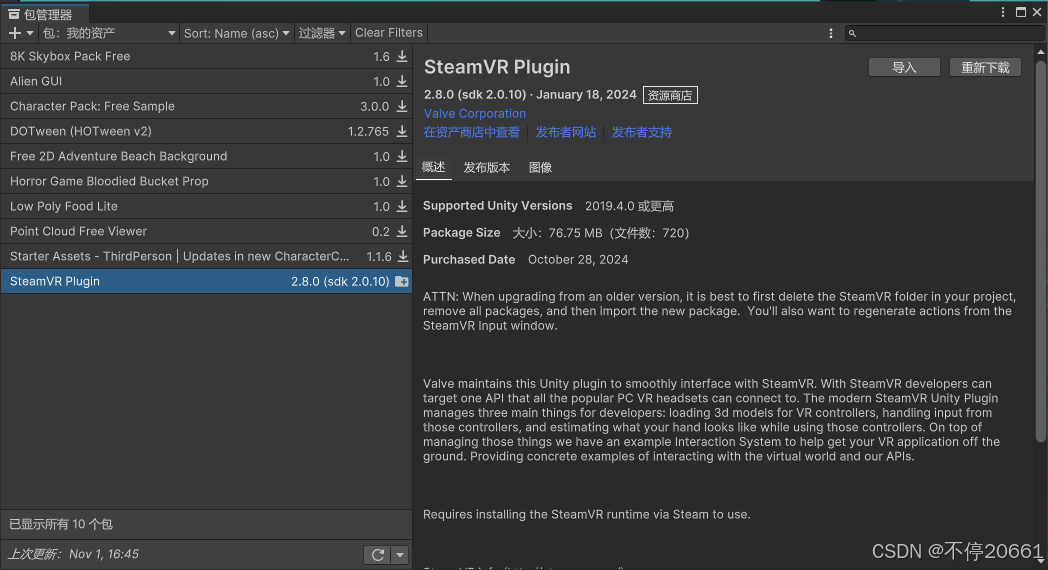Select Alien GUI package
The width and height of the screenshot is (1048, 570).
[x=206, y=82]
